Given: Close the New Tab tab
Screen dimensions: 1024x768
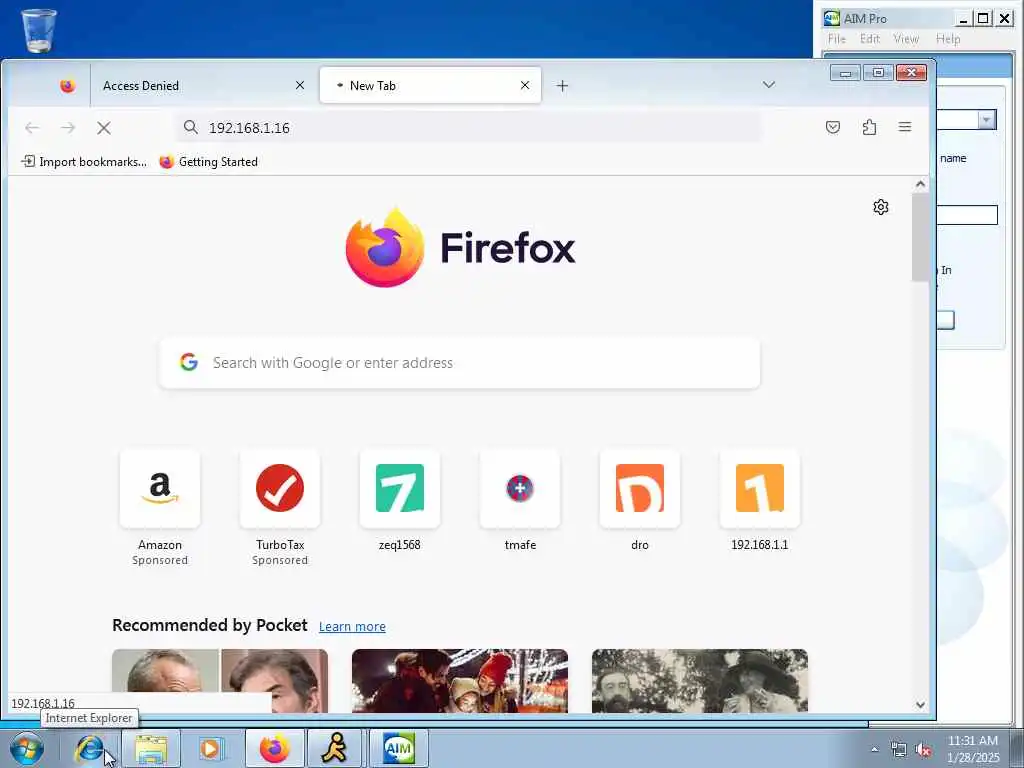Looking at the screenshot, I should coord(524,86).
